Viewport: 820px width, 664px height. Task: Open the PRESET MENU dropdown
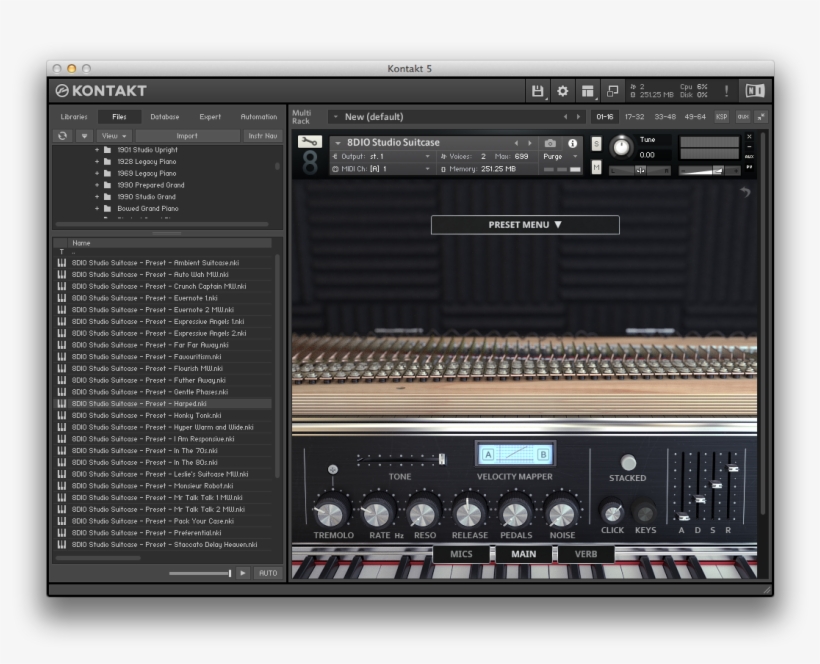click(x=525, y=225)
